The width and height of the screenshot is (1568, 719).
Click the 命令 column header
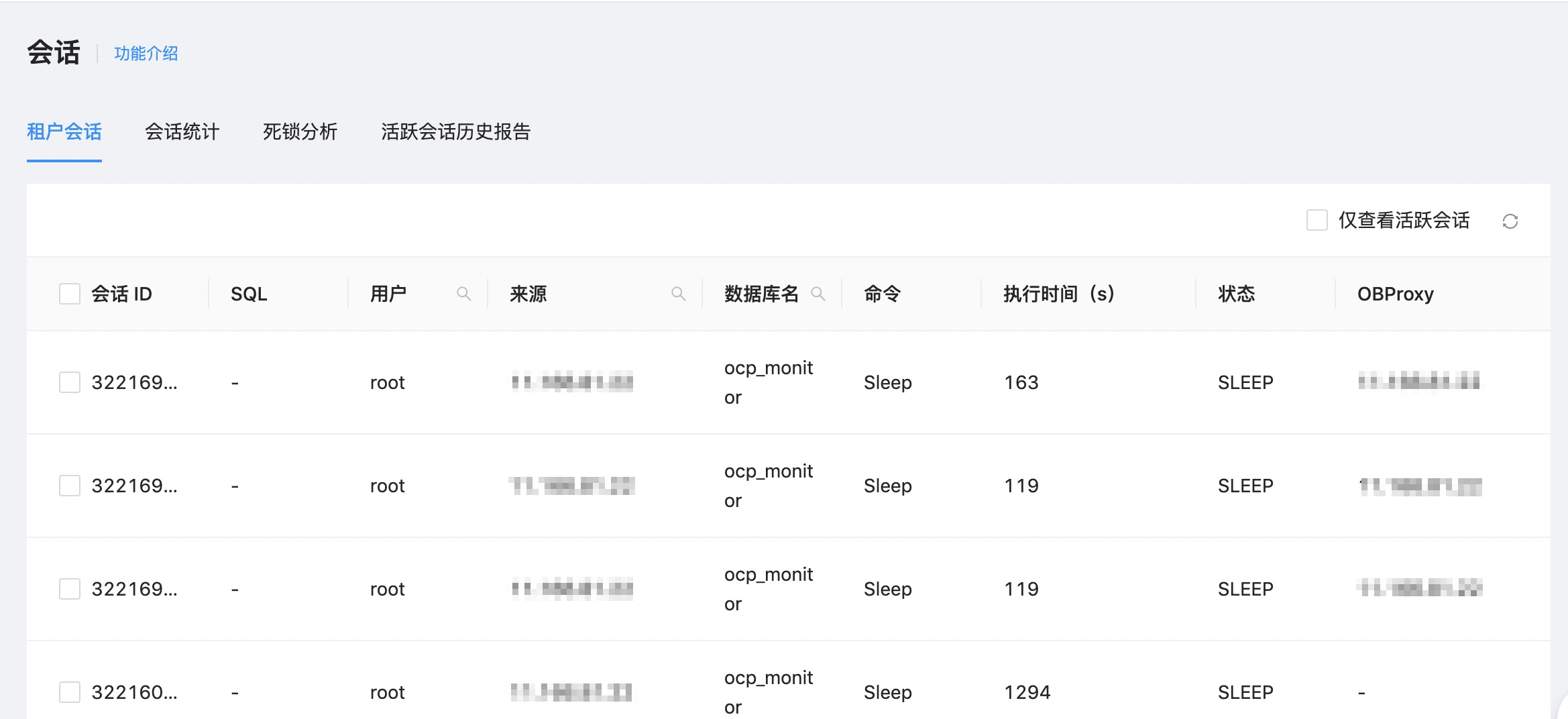(882, 294)
